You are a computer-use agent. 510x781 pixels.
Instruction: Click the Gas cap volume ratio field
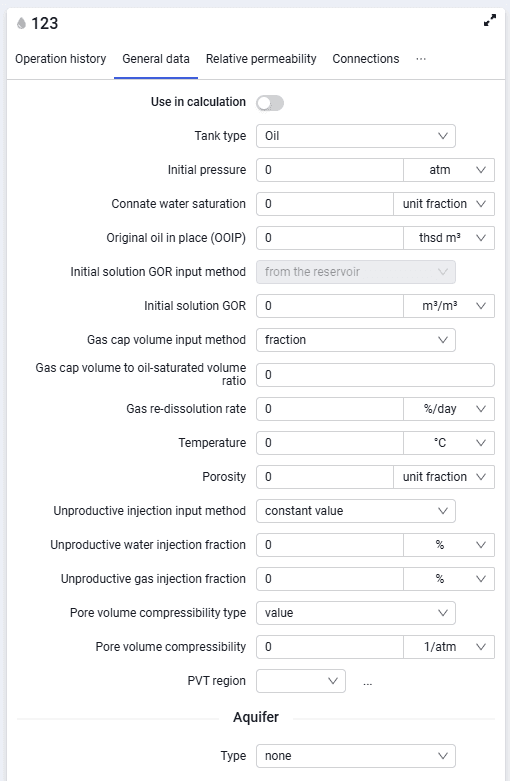[376, 375]
